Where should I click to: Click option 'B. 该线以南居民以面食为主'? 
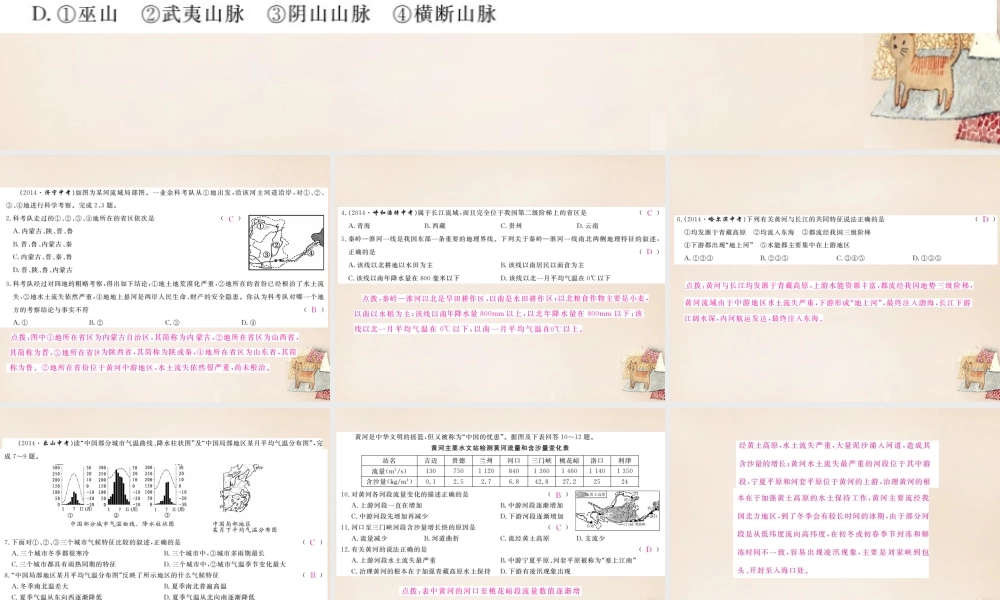click(x=542, y=265)
